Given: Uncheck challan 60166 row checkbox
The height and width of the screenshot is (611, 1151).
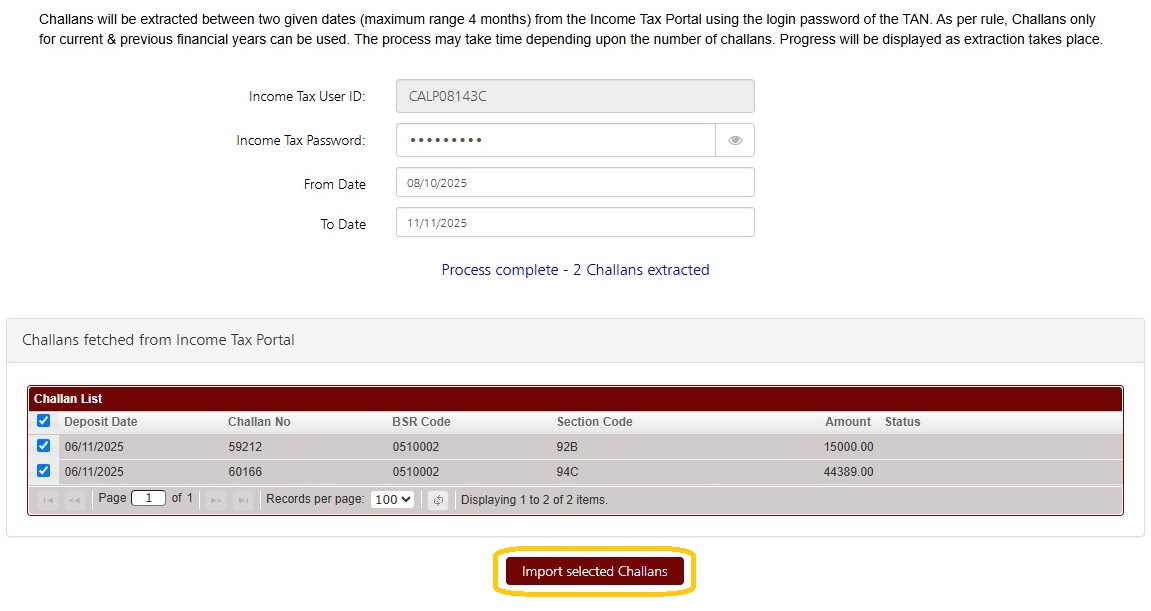Looking at the screenshot, I should coord(43,471).
